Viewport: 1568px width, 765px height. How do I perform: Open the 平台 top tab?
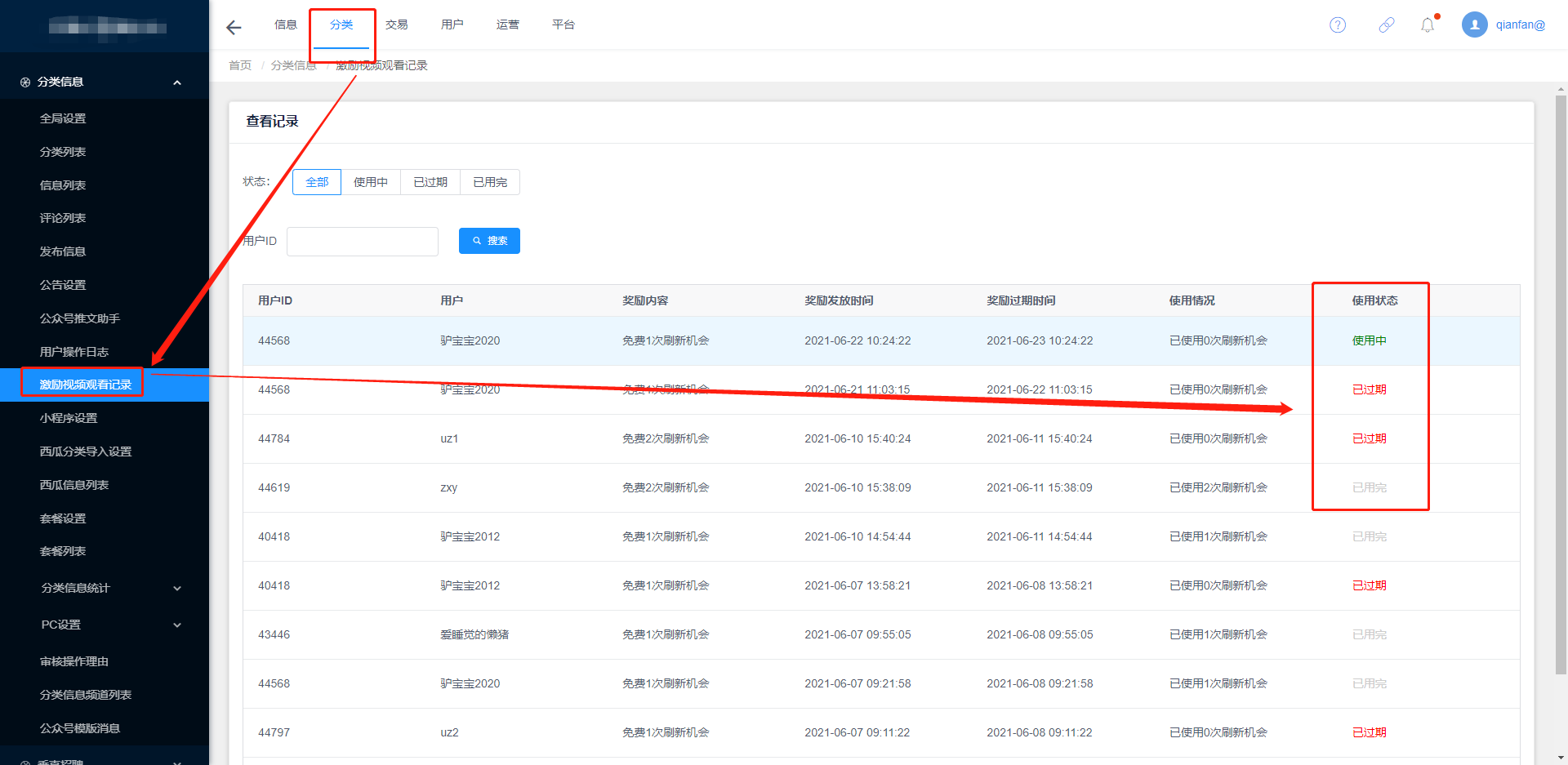(563, 24)
